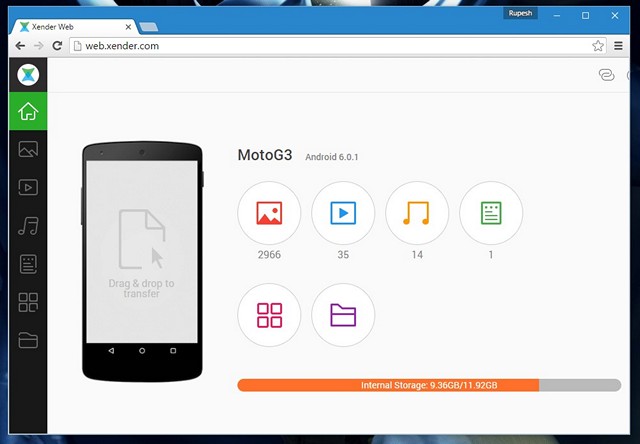Click the Rupesh profile button
The image size is (640, 444).
520,13
